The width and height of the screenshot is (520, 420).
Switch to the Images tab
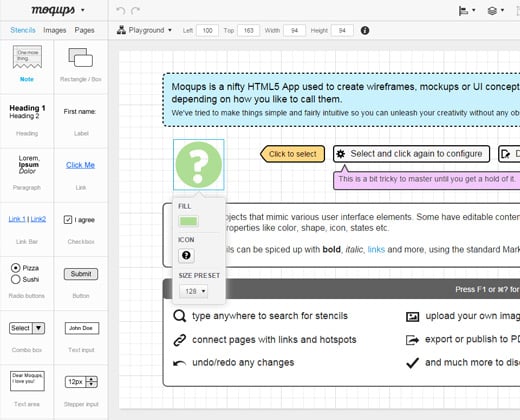55,30
